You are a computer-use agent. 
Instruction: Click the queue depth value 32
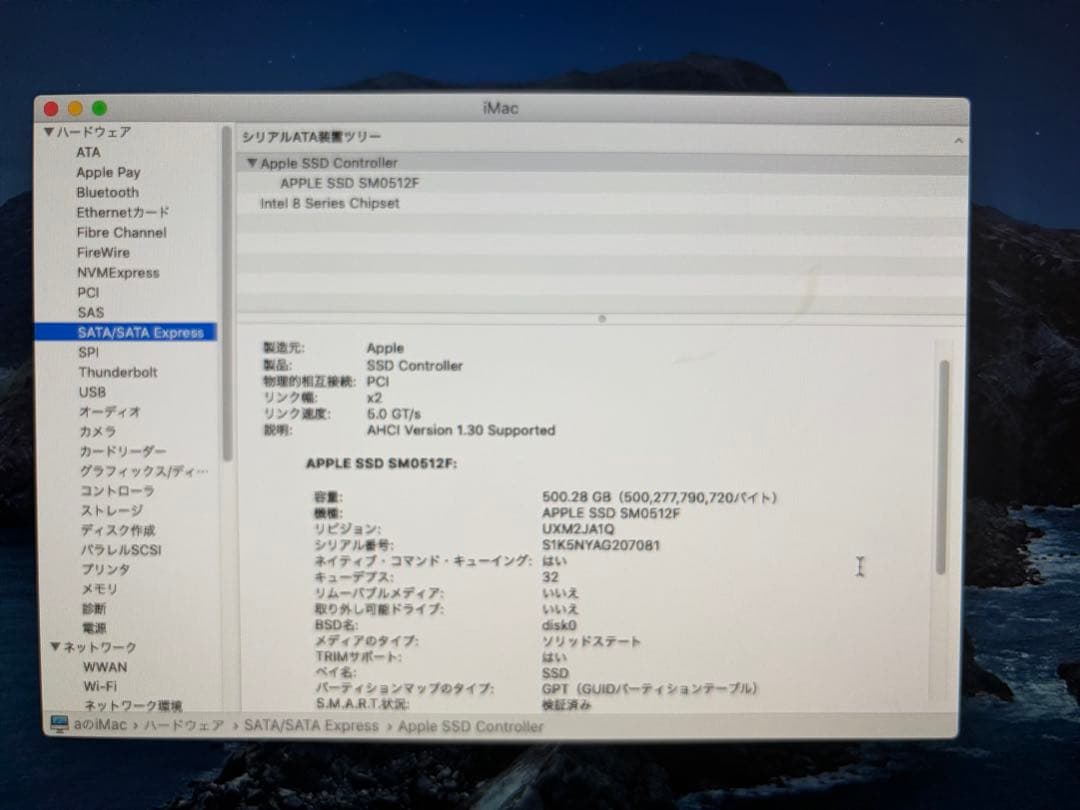click(x=550, y=577)
